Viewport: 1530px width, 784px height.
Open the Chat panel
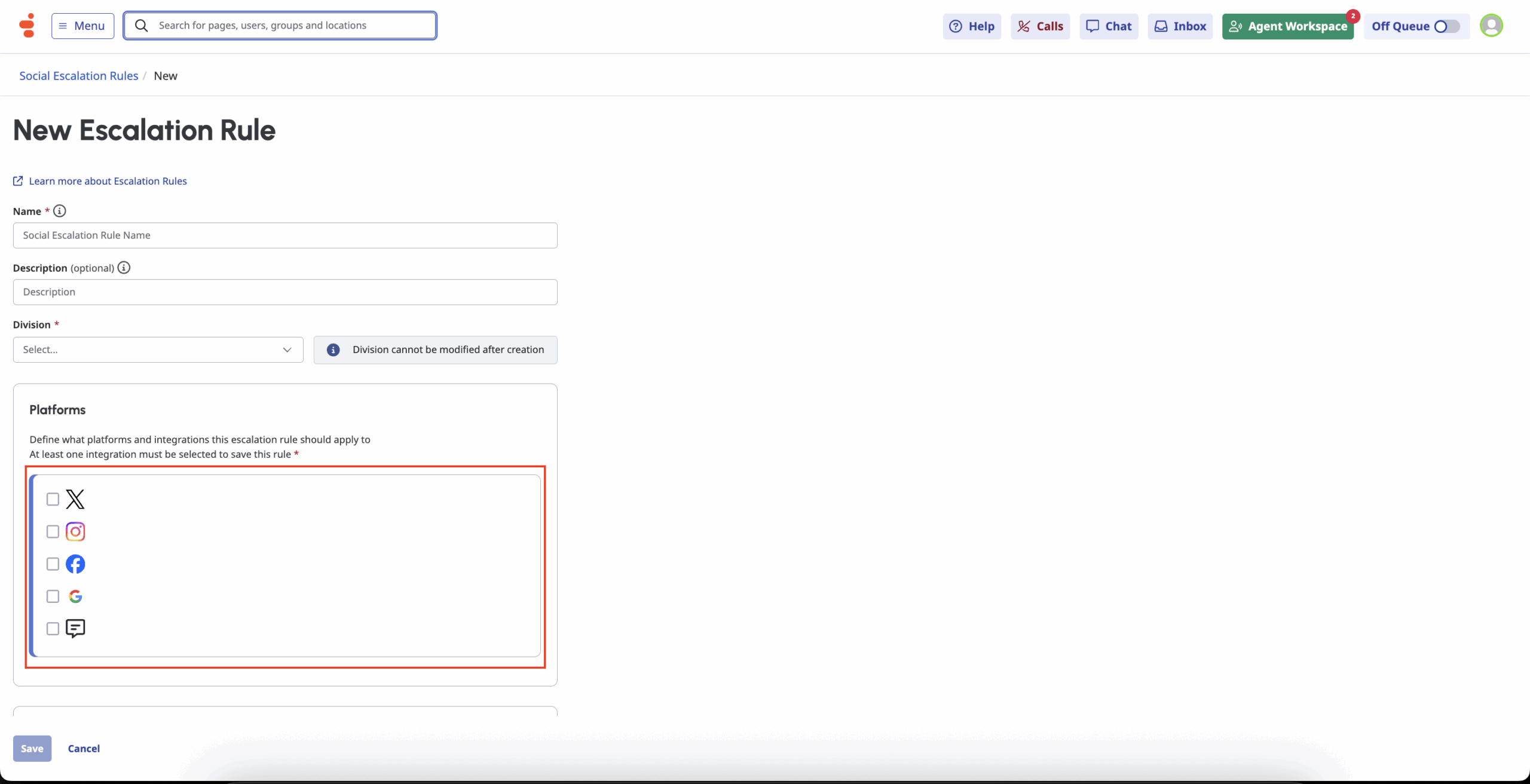coord(1109,26)
